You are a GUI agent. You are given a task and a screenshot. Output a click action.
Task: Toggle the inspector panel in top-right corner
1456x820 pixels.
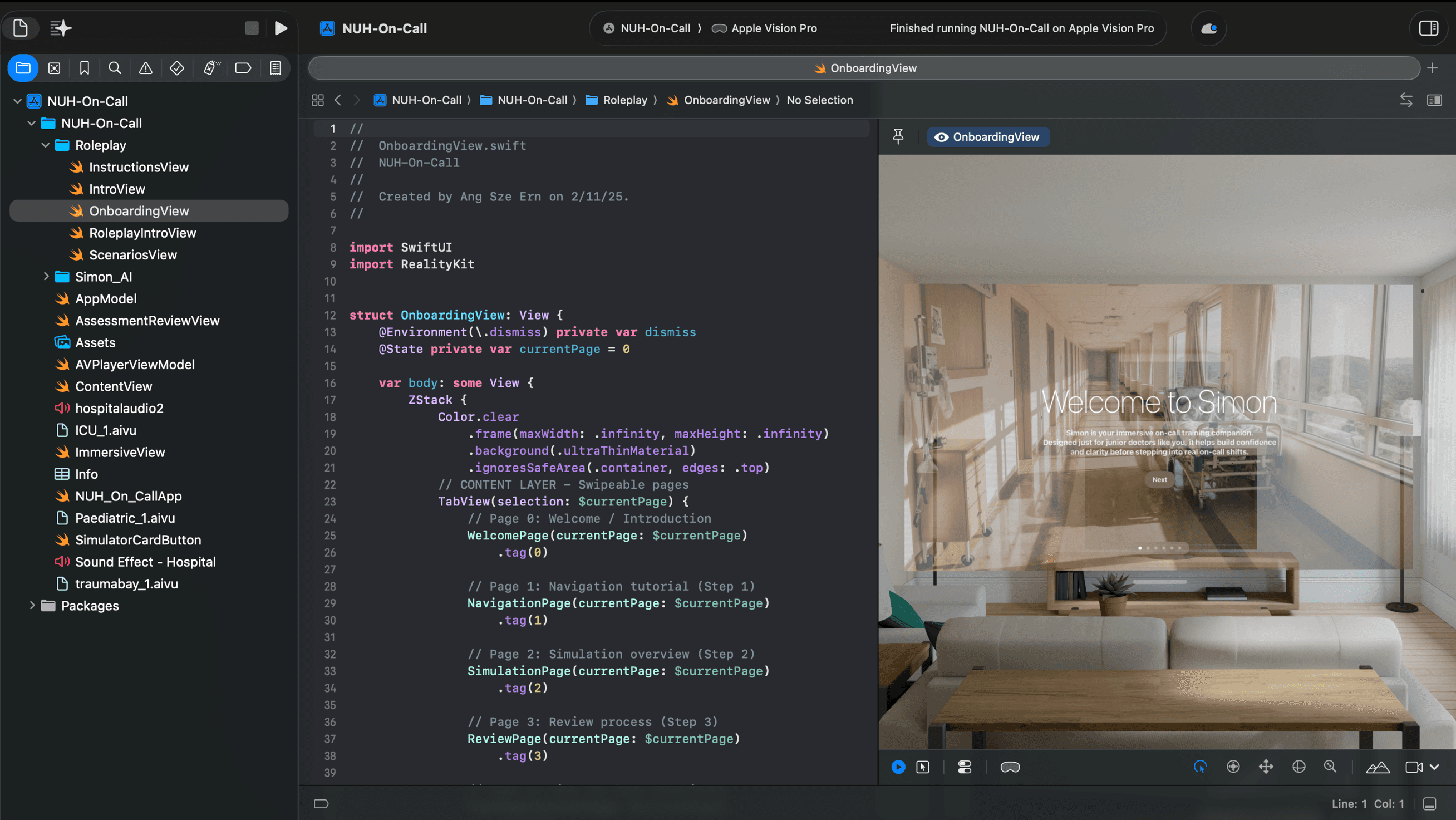click(1428, 28)
